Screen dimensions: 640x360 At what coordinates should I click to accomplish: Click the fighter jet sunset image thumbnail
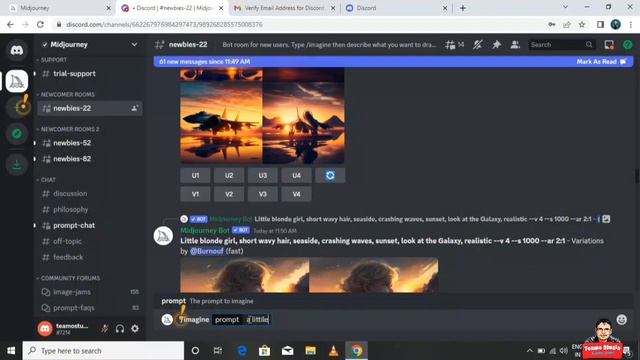point(262,116)
